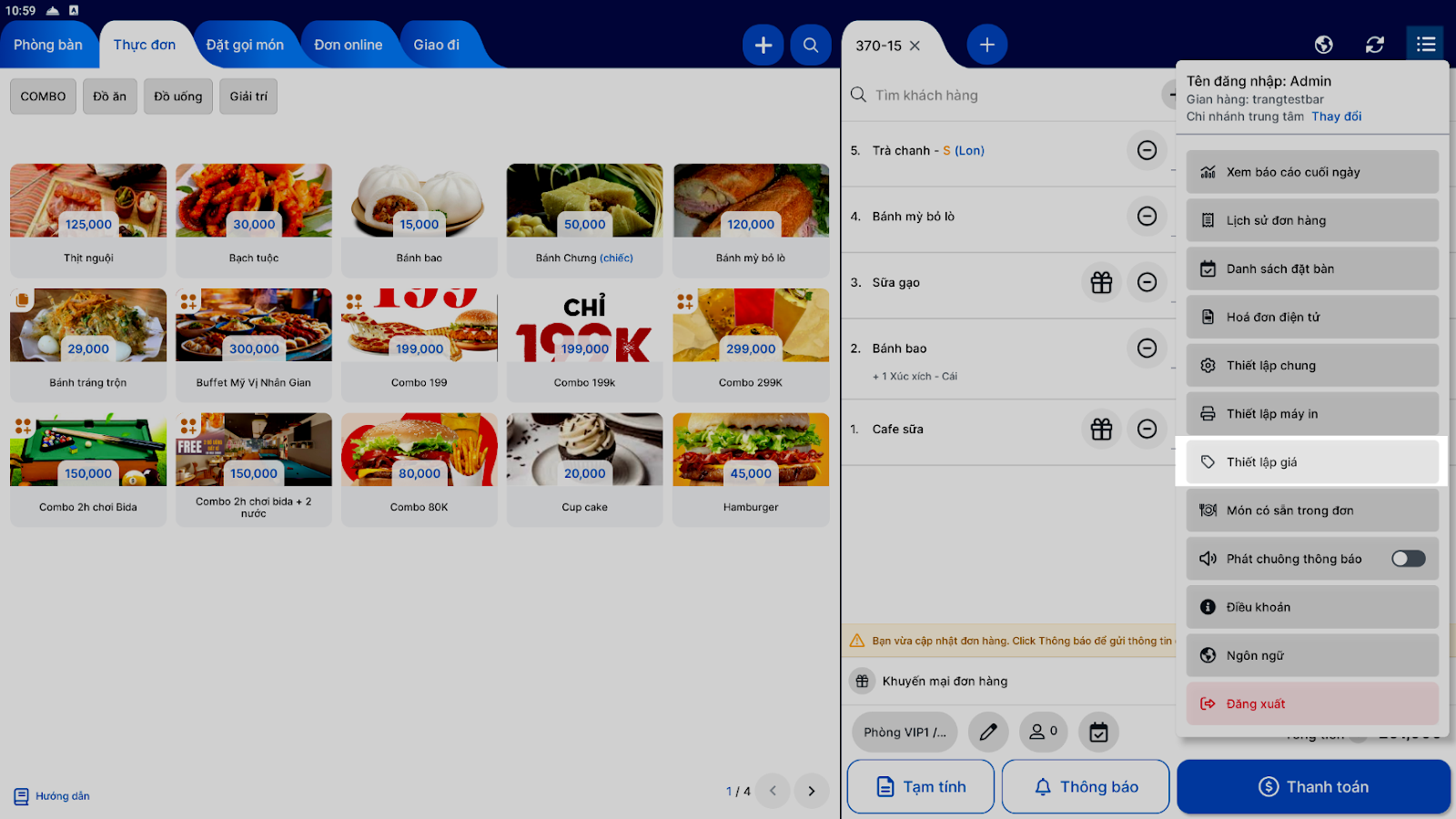Filter menu by Đồ ăn category
The width and height of the screenshot is (1456, 819).
(x=109, y=96)
